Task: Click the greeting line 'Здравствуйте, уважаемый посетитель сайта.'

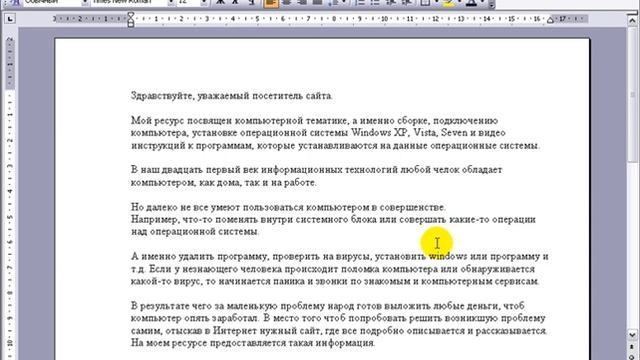Action: tap(231, 96)
